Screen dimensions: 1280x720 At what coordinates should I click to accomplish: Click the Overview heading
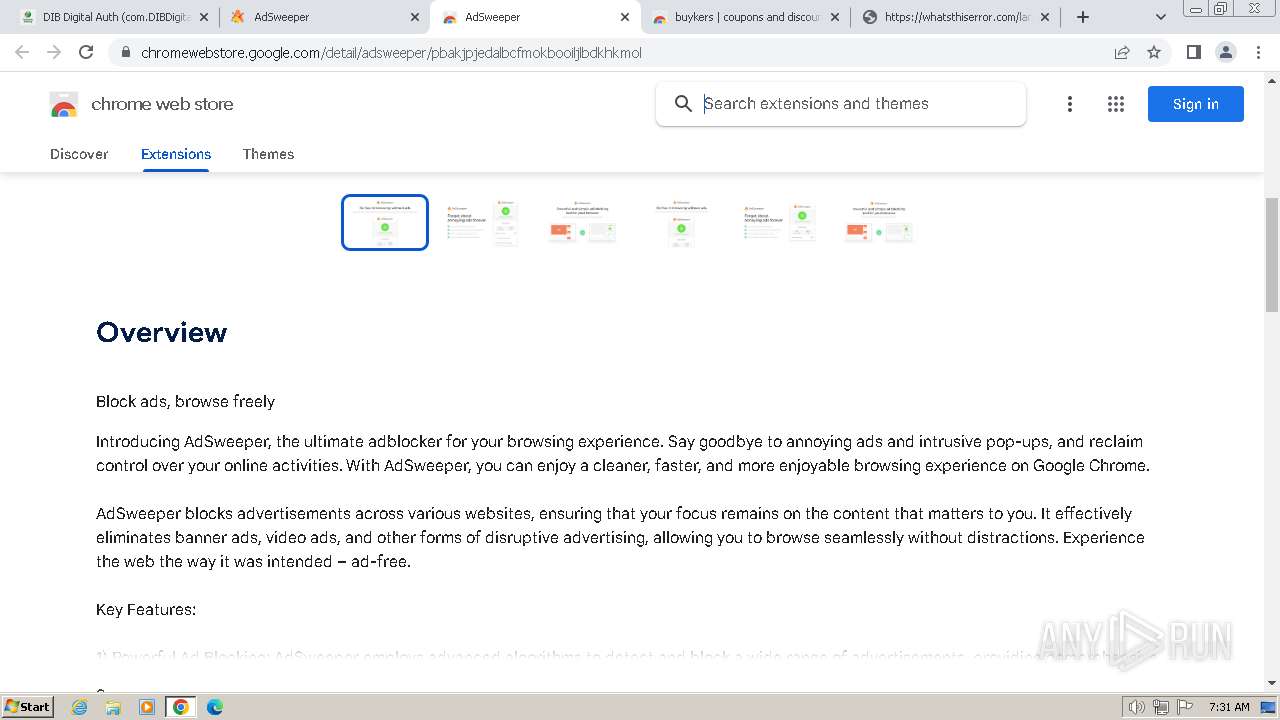162,332
